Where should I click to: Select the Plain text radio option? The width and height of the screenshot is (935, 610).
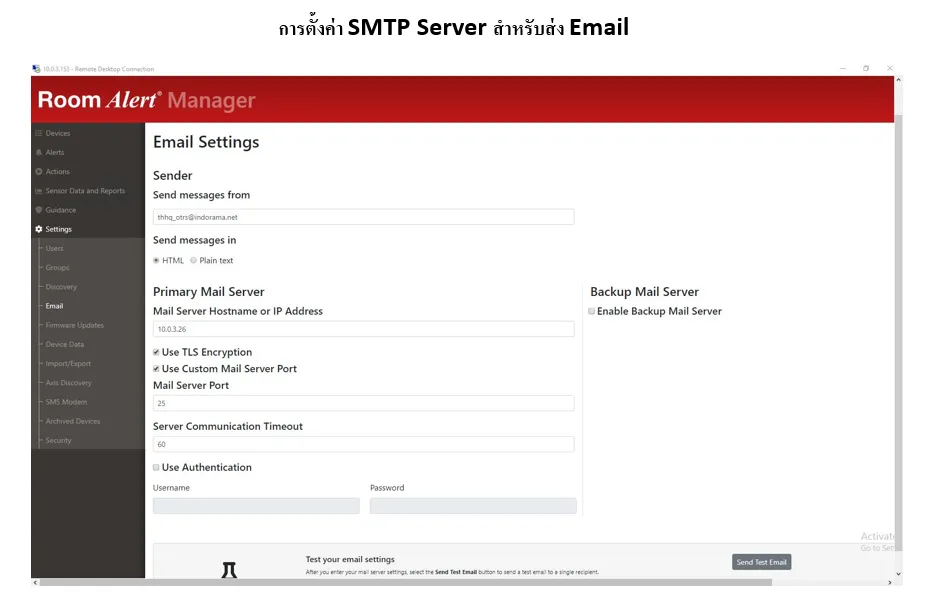pos(193,260)
